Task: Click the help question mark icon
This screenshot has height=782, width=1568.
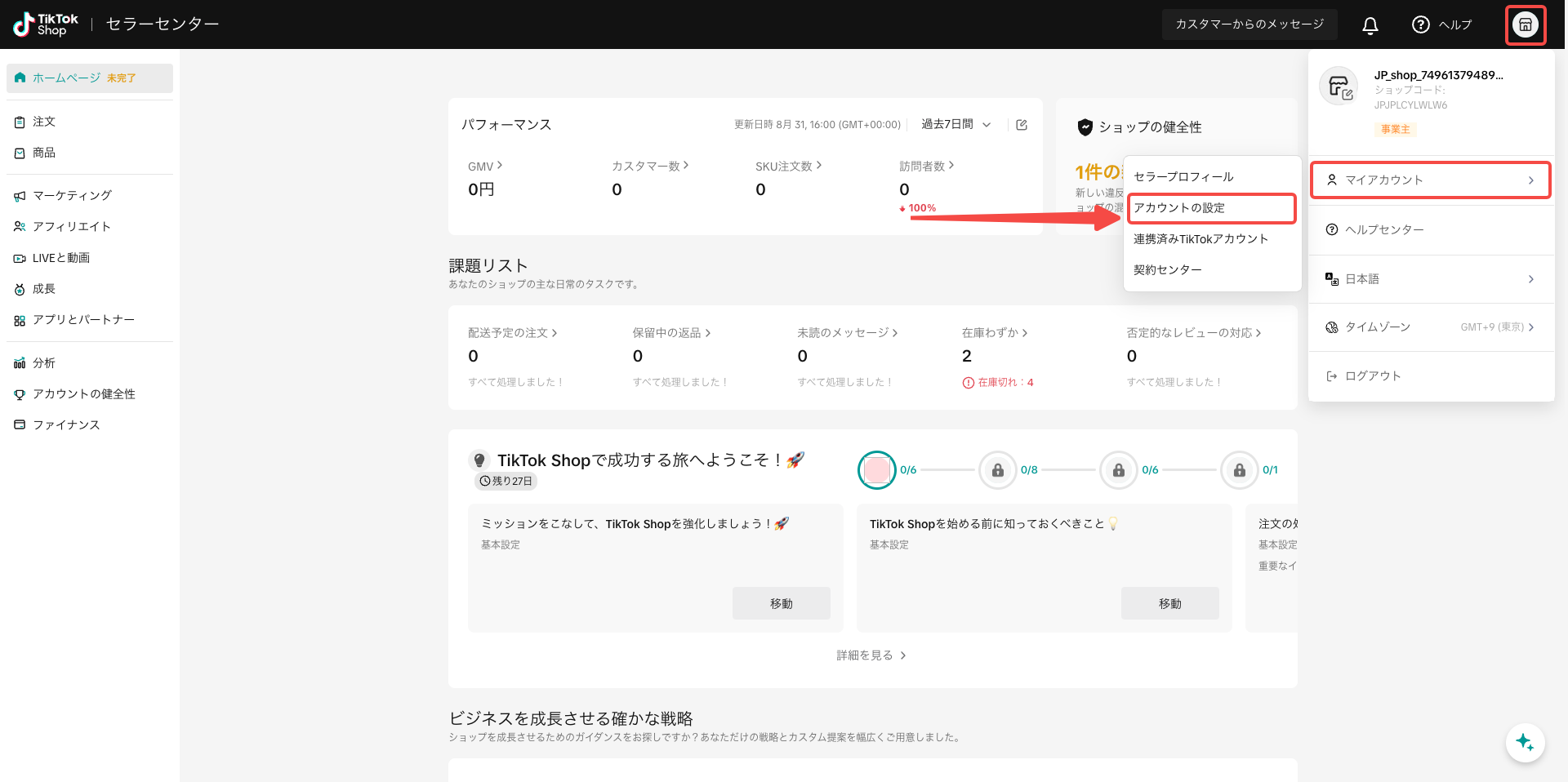Action: click(1421, 24)
